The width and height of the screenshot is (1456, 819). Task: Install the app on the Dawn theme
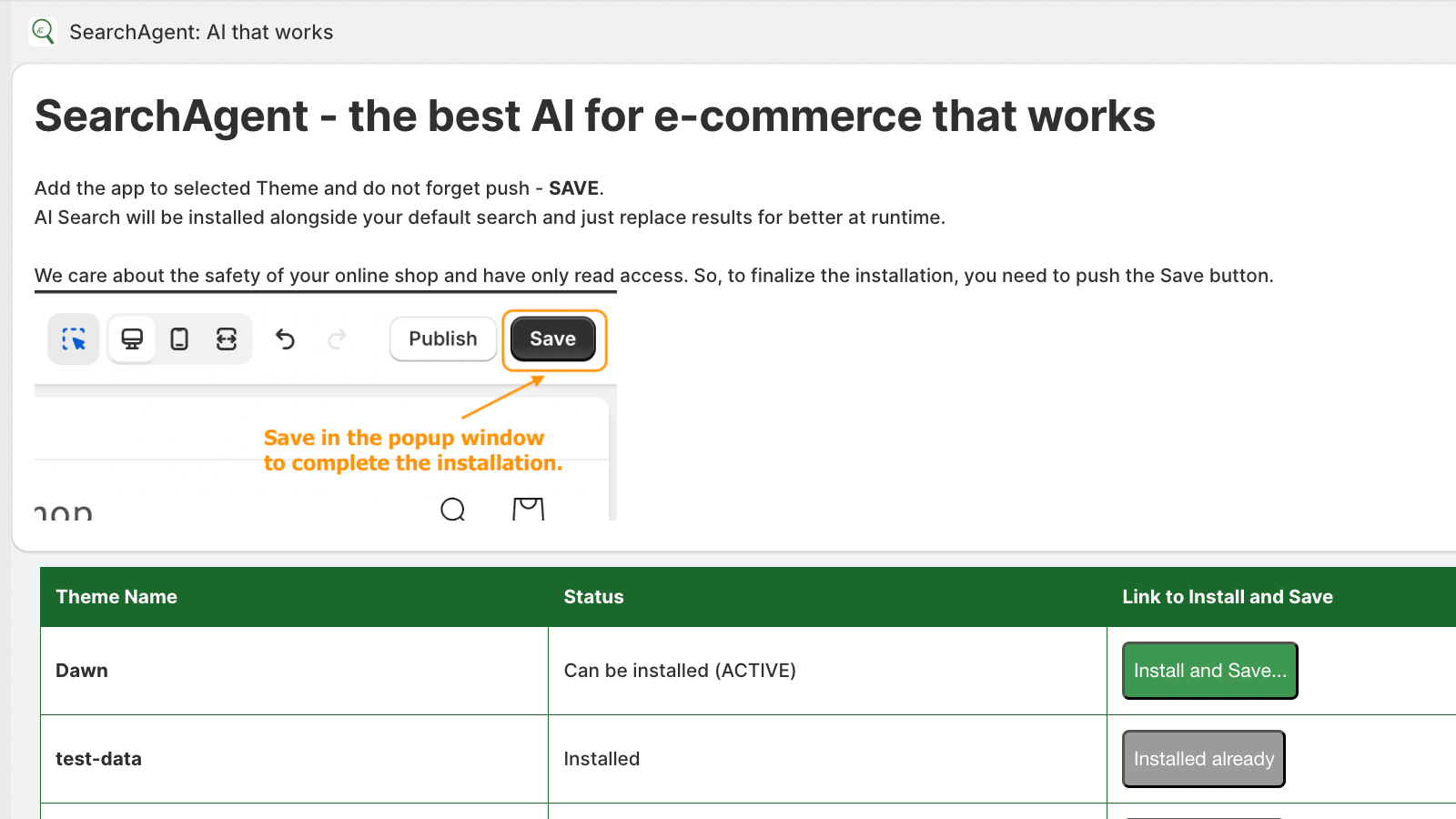pos(1209,671)
